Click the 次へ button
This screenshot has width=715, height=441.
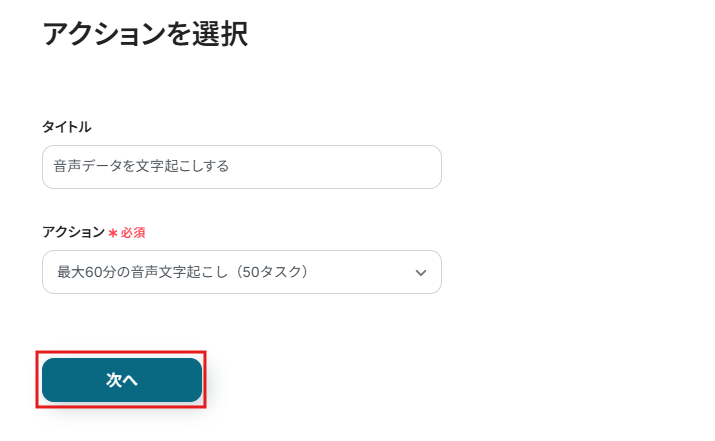coord(122,380)
